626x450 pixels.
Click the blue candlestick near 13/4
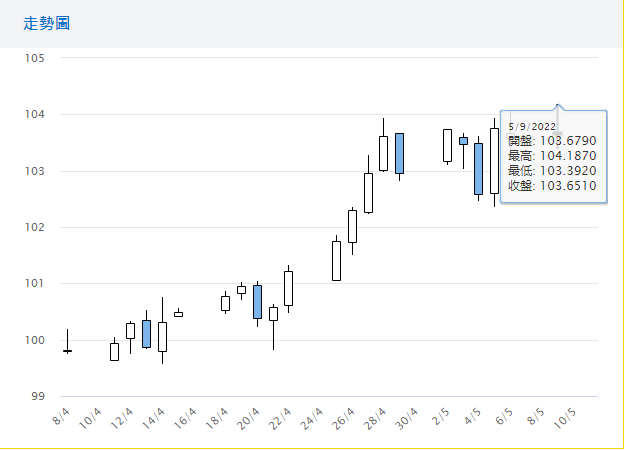pyautogui.click(x=146, y=334)
